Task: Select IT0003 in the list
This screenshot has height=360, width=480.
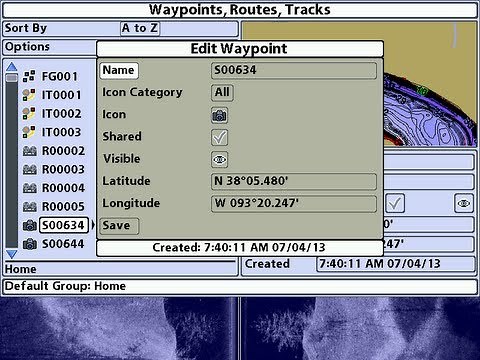Action: click(x=61, y=133)
